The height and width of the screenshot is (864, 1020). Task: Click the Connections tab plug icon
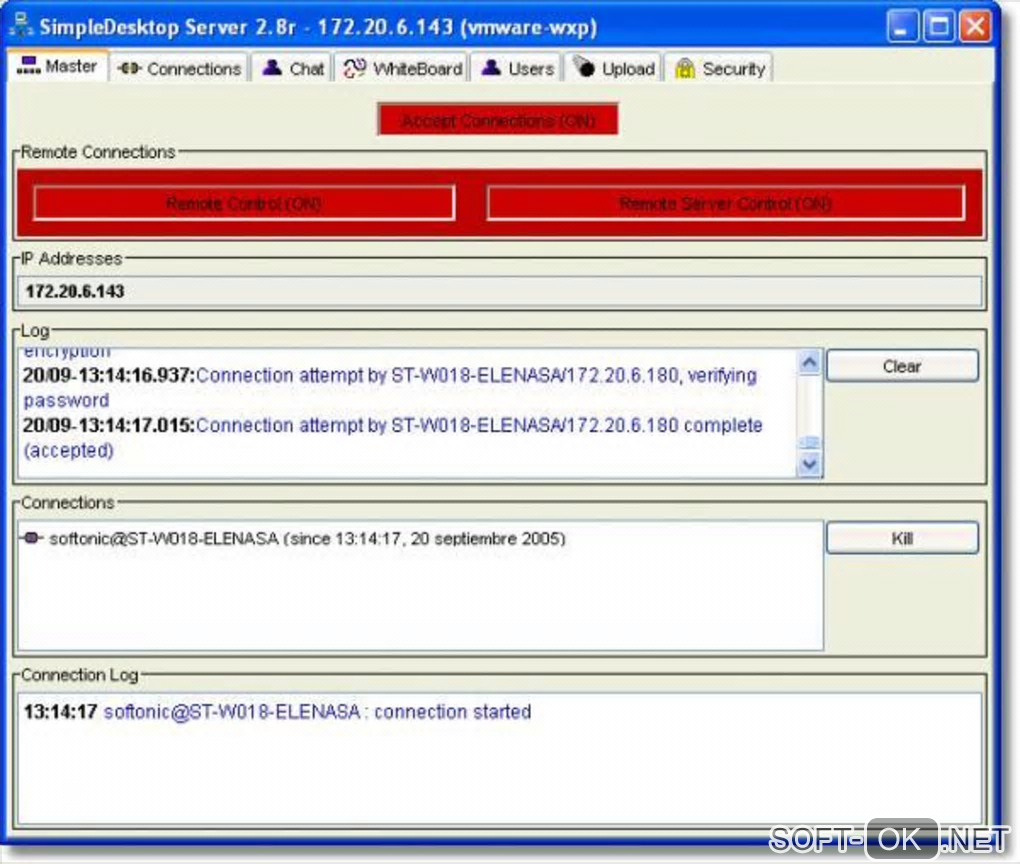click(129, 68)
